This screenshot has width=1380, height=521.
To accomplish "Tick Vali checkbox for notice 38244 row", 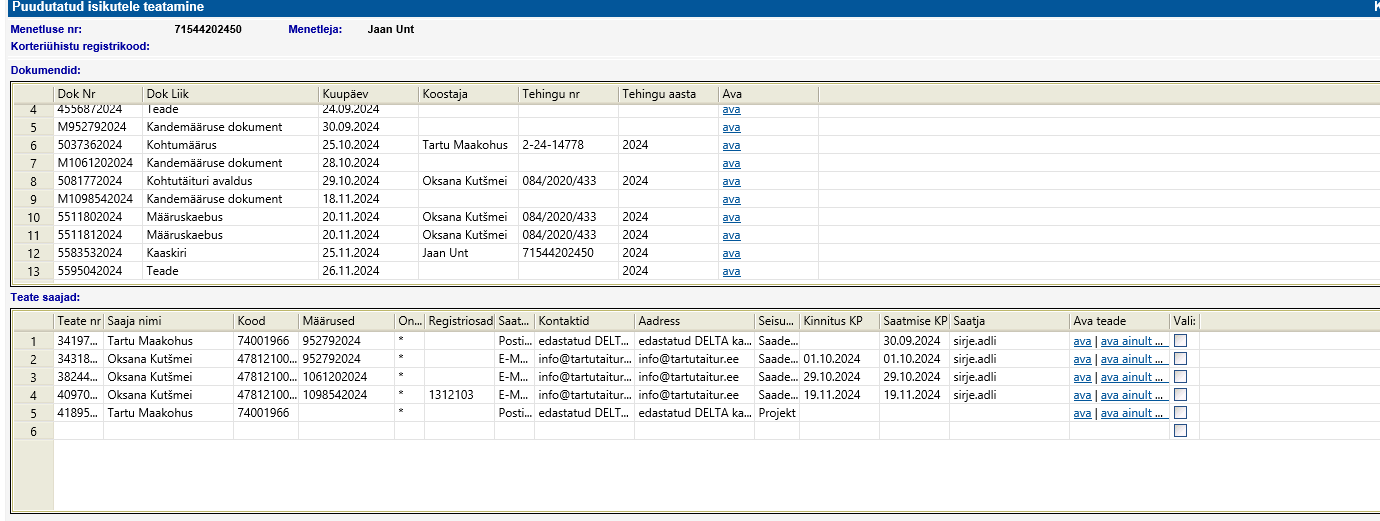I will coord(1180,377).
